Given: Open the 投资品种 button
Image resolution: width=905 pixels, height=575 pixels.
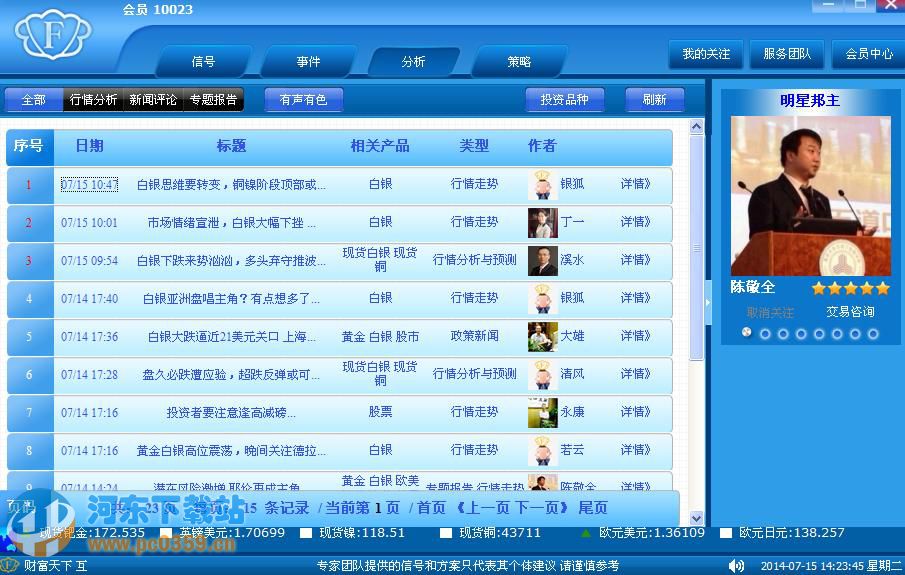Looking at the screenshot, I should point(564,100).
